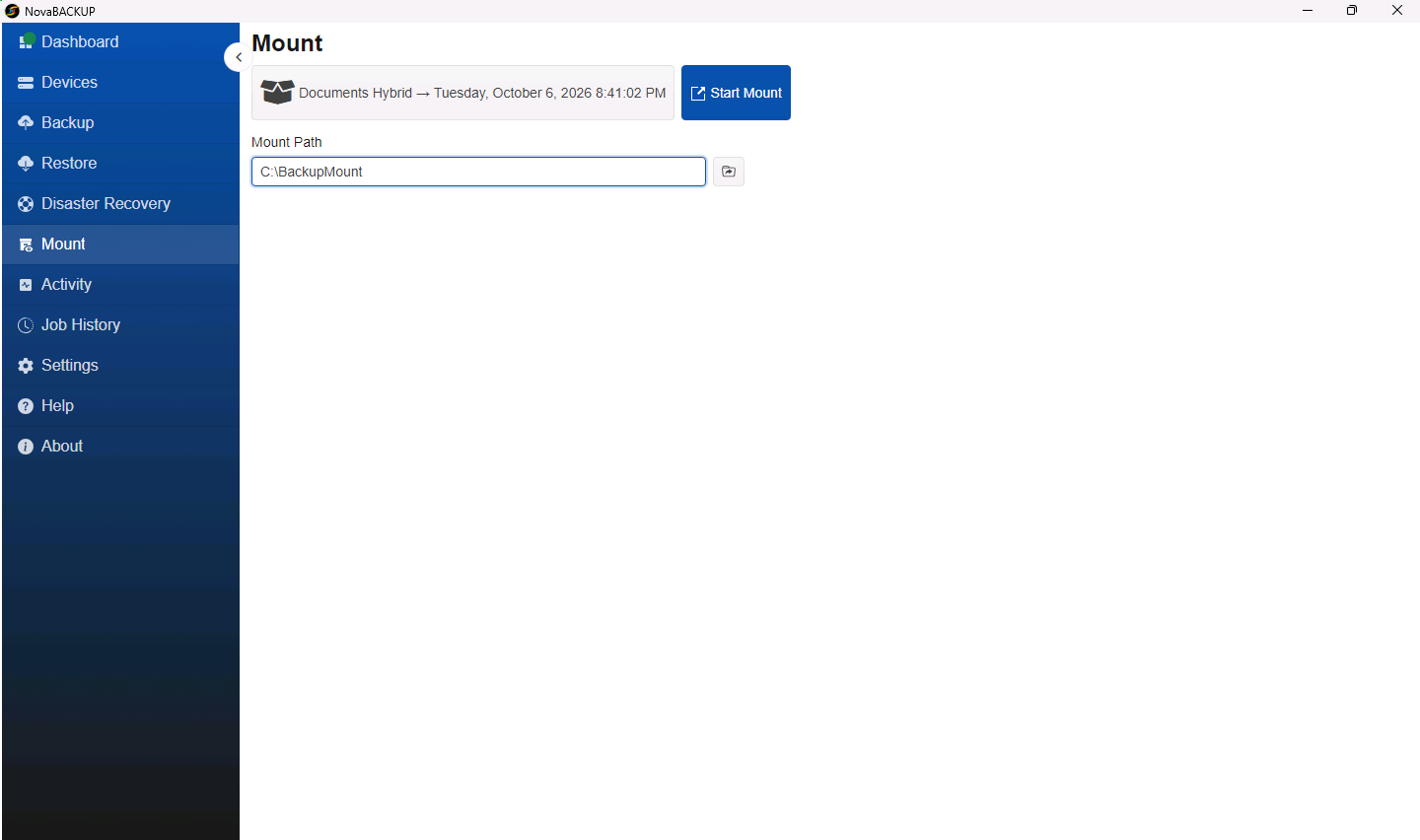Click the About info icon
Image resolution: width=1420 pixels, height=840 pixels.
click(26, 447)
